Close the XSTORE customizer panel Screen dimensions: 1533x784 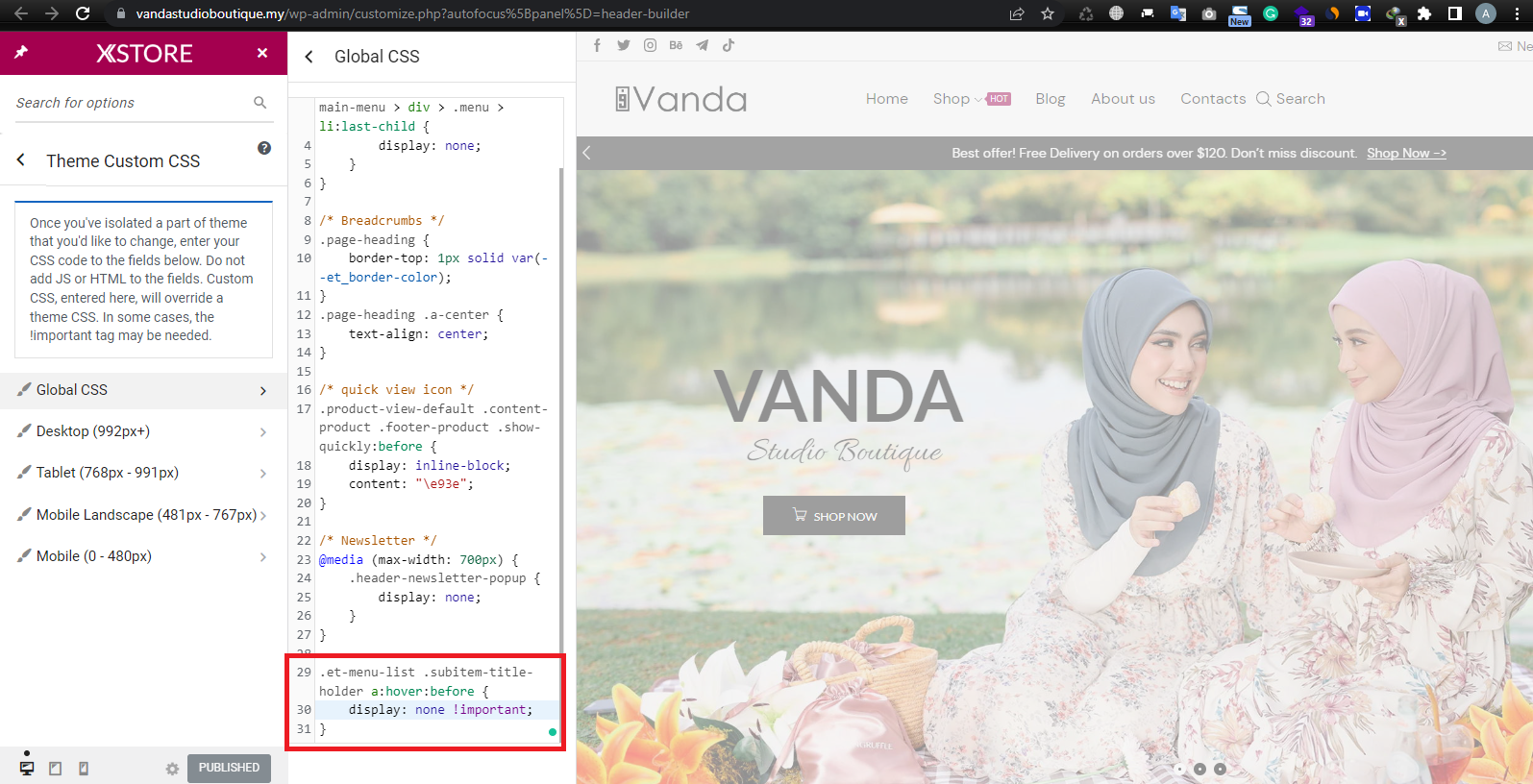tap(262, 53)
